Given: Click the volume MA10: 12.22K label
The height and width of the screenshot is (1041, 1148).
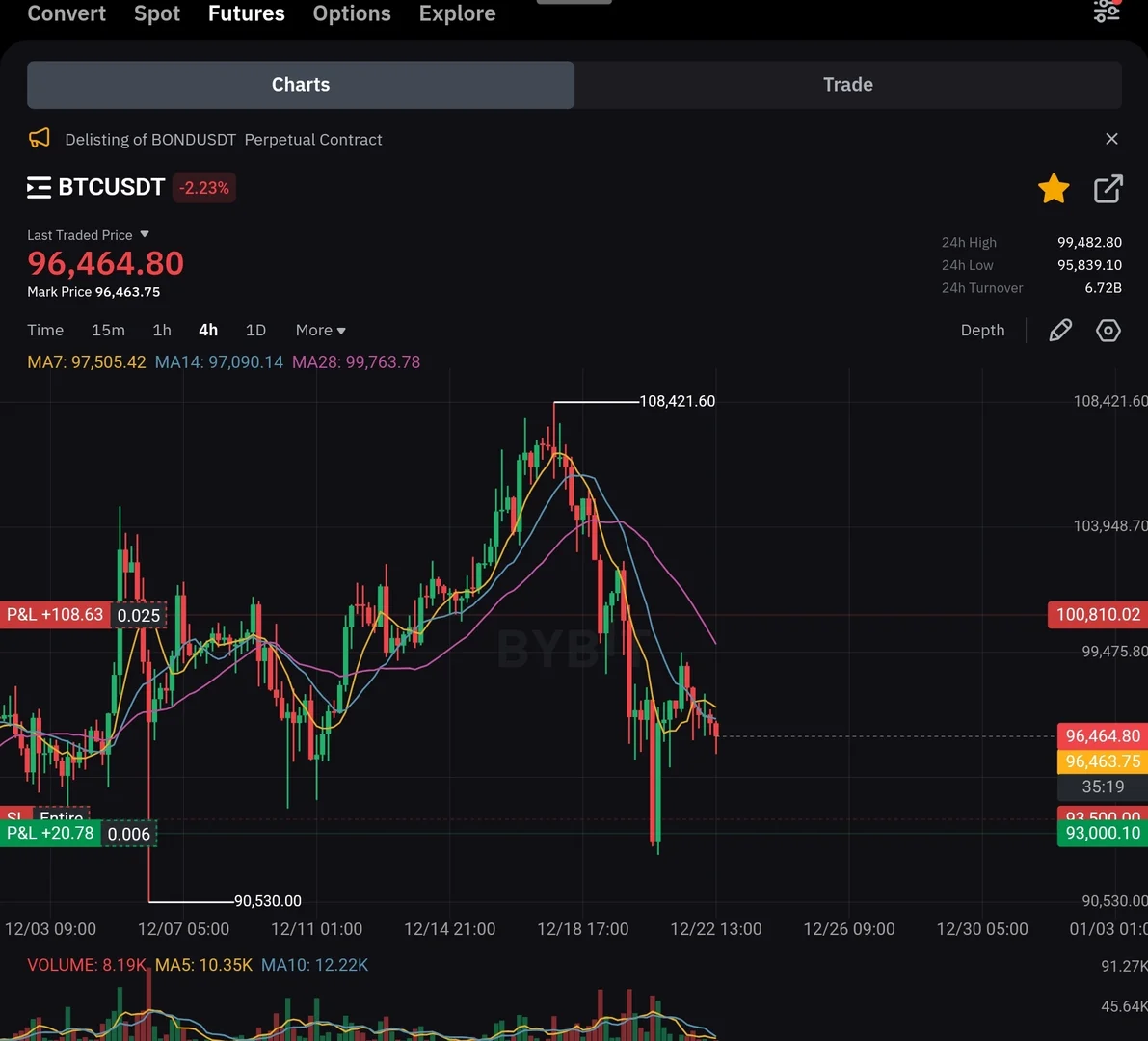Looking at the screenshot, I should pyautogui.click(x=315, y=965).
